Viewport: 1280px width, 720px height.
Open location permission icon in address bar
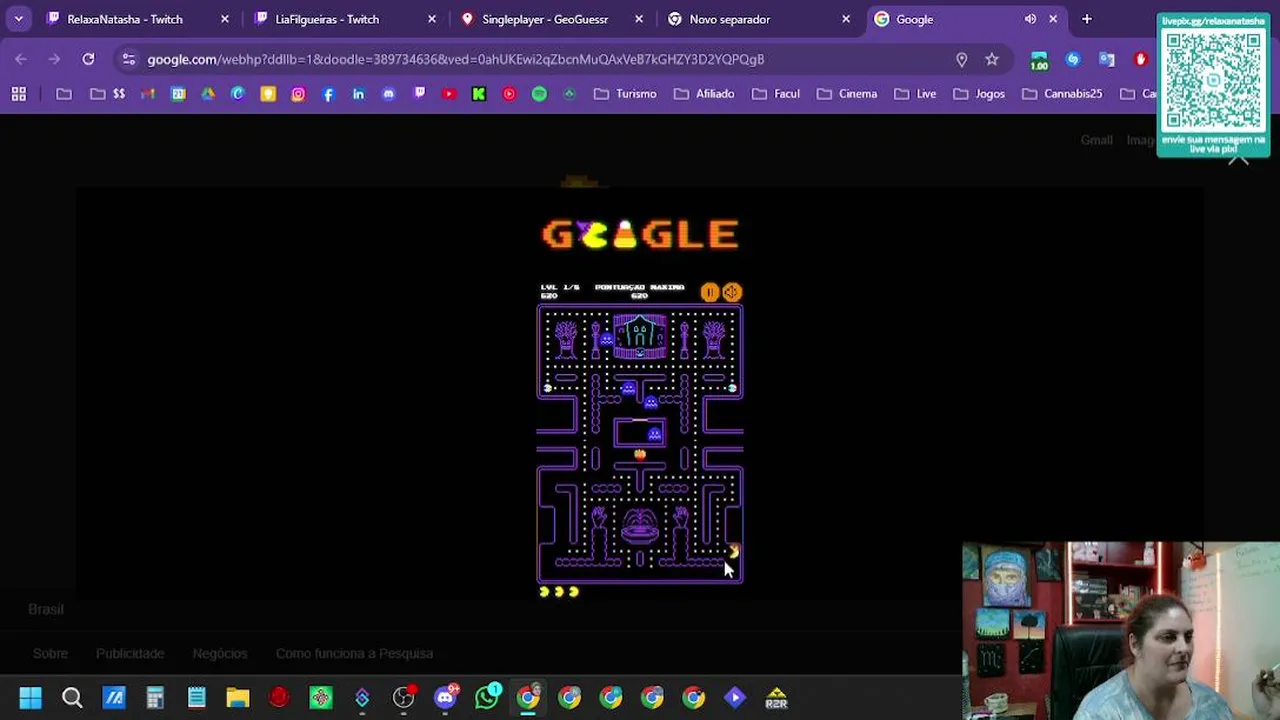tap(962, 59)
